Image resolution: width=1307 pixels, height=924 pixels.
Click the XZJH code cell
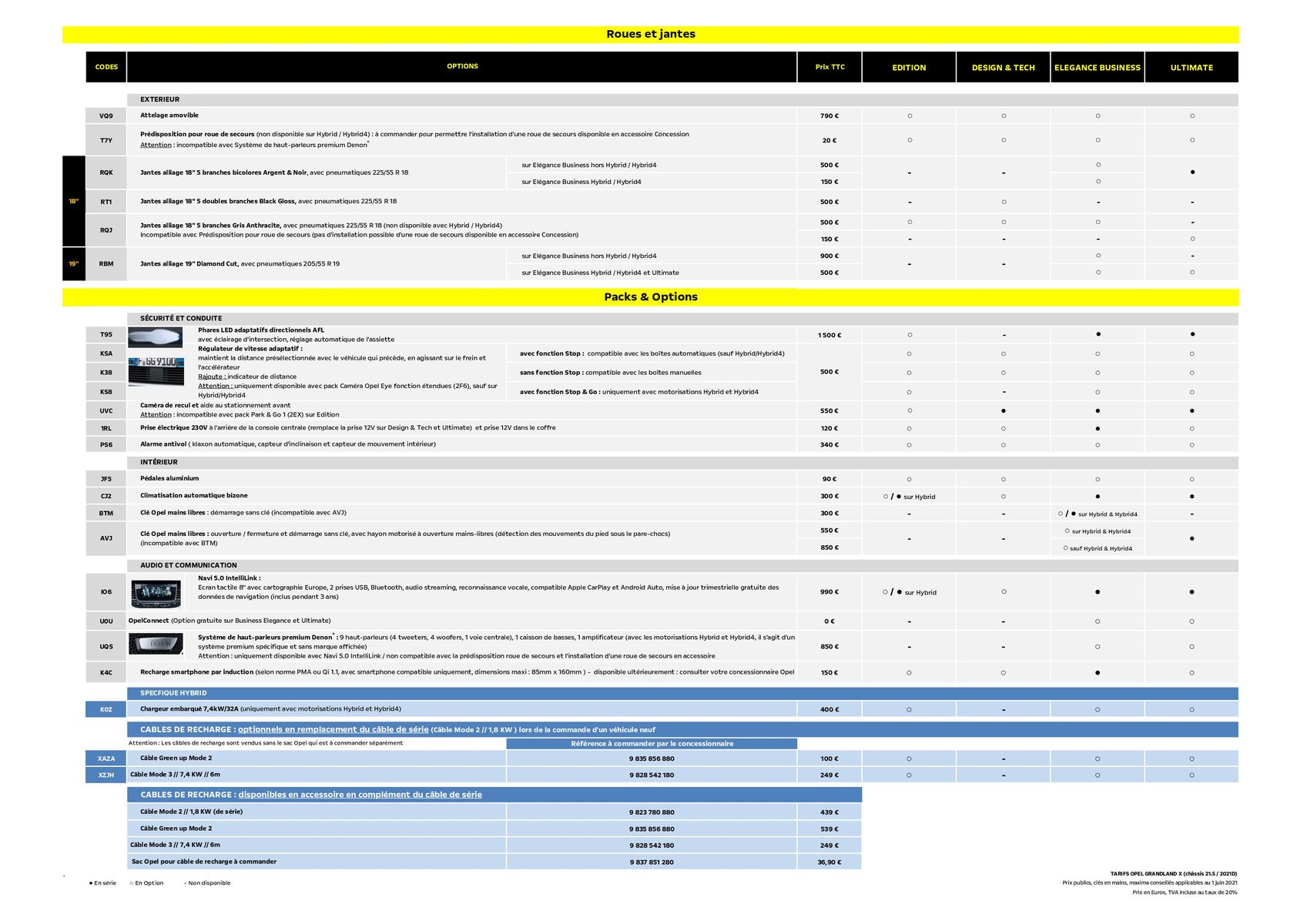point(106,775)
